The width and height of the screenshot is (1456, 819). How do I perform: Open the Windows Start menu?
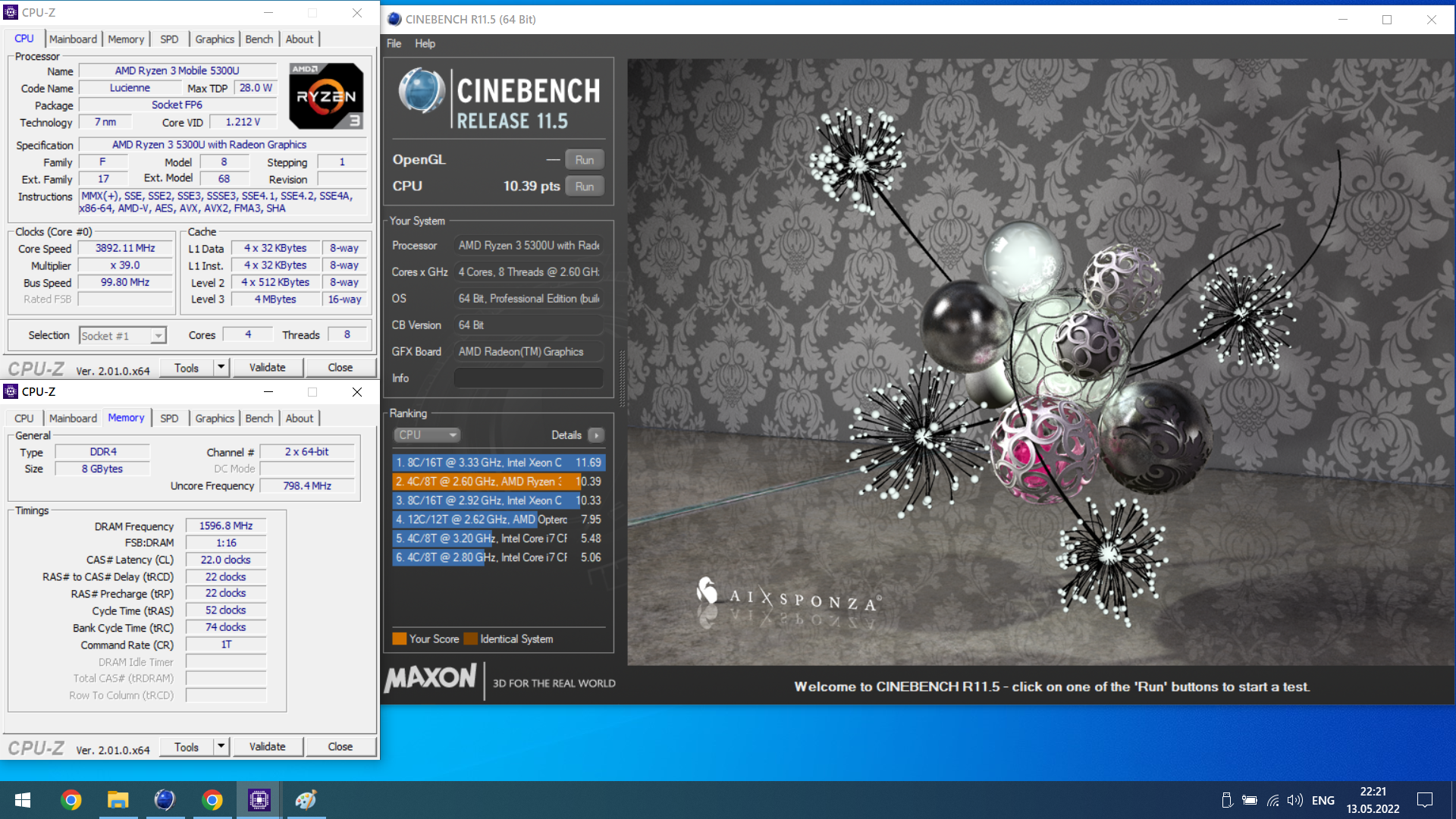(x=23, y=800)
